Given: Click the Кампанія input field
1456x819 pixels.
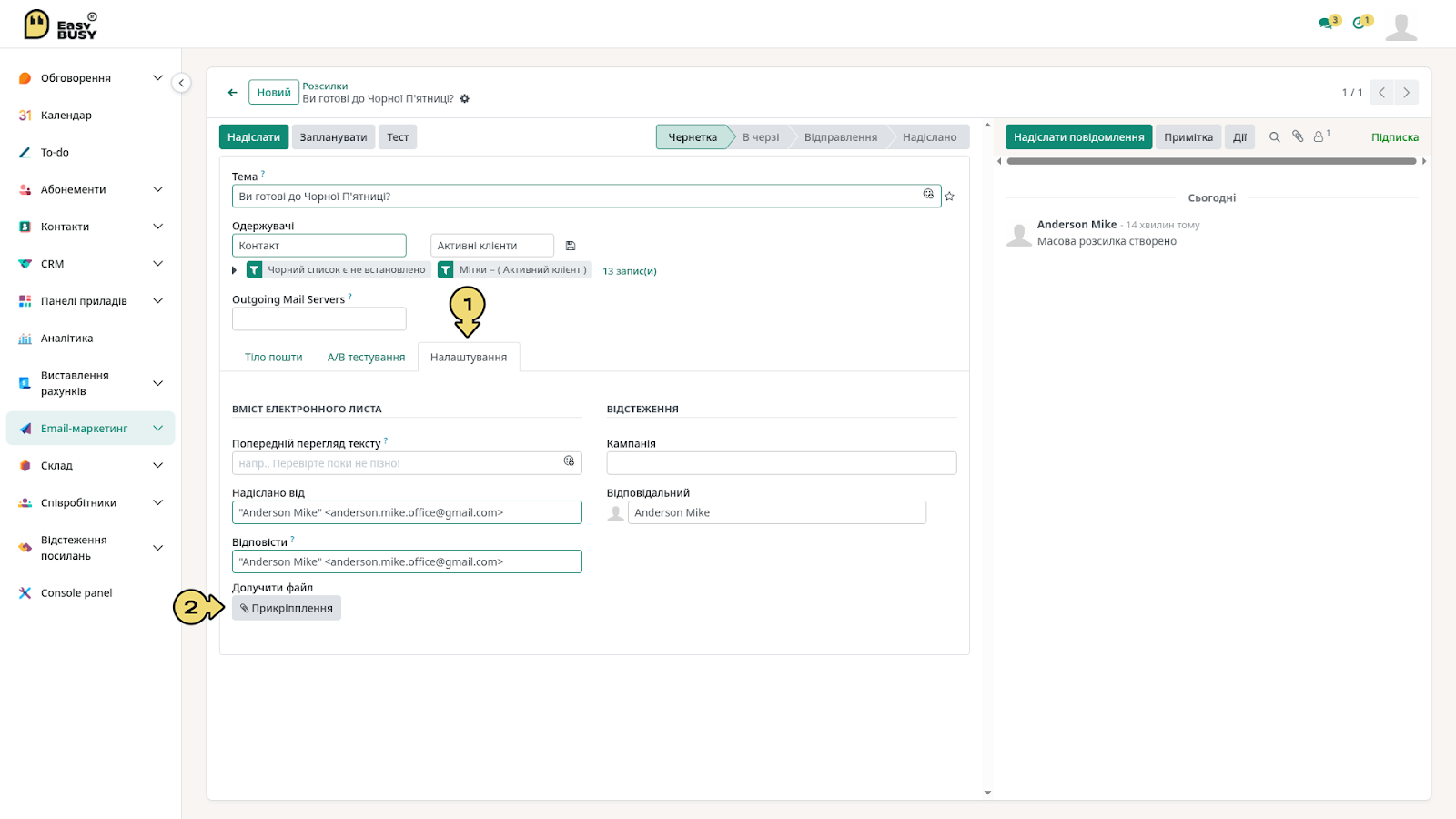Looking at the screenshot, I should pos(782,463).
